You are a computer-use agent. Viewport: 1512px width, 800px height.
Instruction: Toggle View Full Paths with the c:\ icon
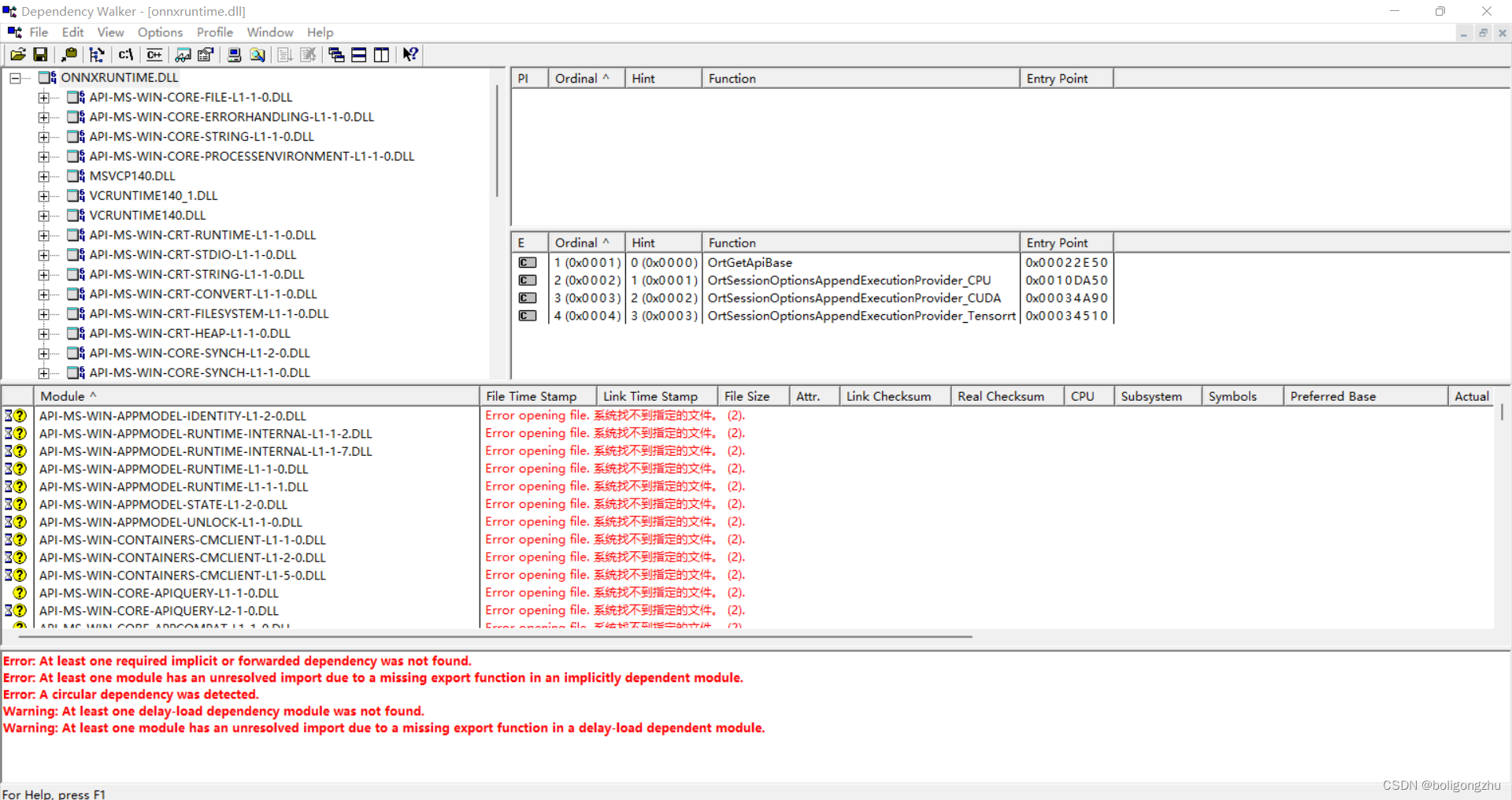coord(125,54)
